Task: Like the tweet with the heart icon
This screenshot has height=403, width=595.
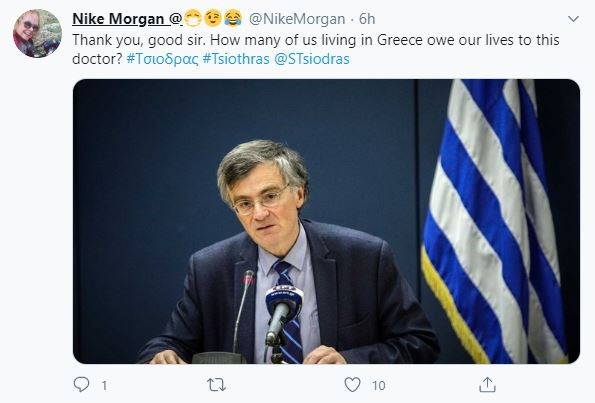Action: [x=352, y=385]
